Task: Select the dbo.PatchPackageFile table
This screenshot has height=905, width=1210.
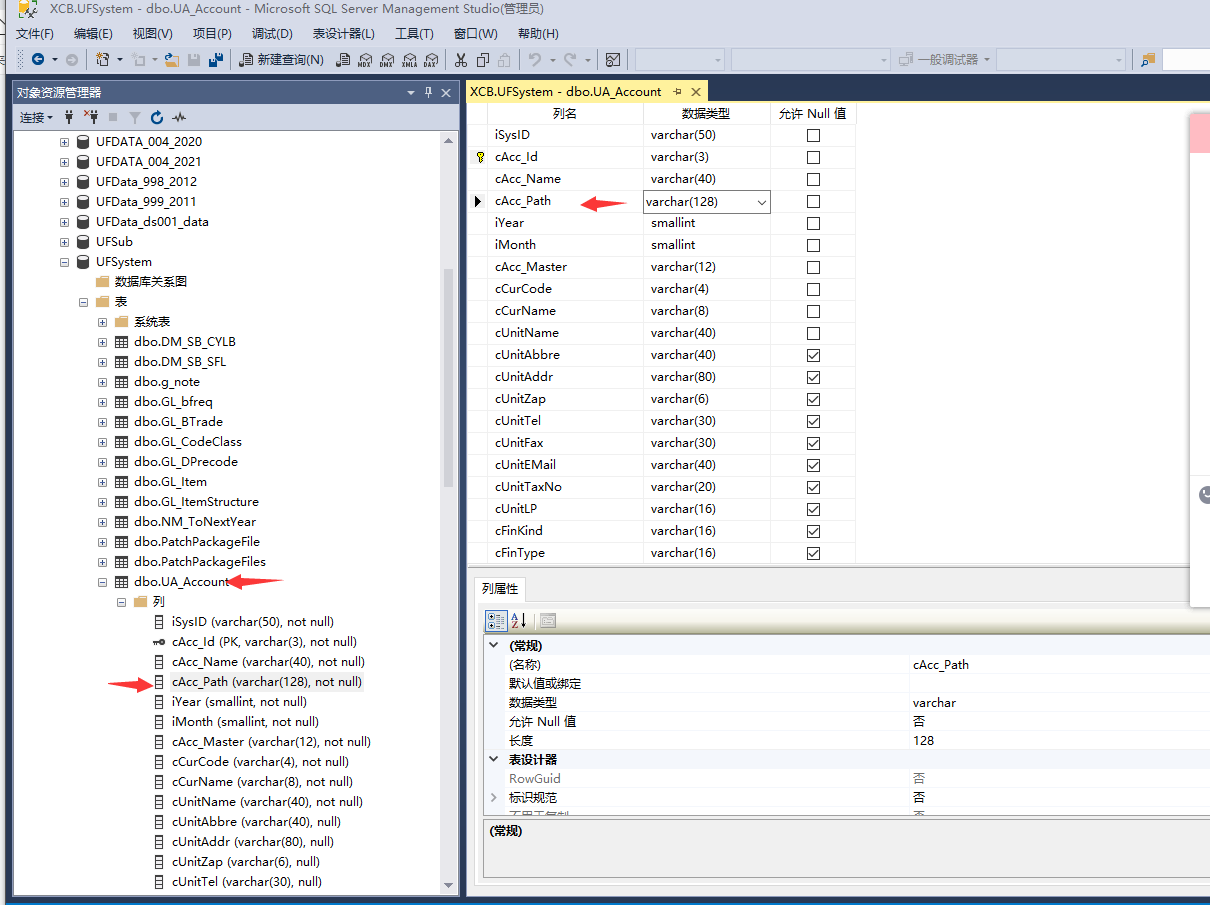Action: [197, 542]
